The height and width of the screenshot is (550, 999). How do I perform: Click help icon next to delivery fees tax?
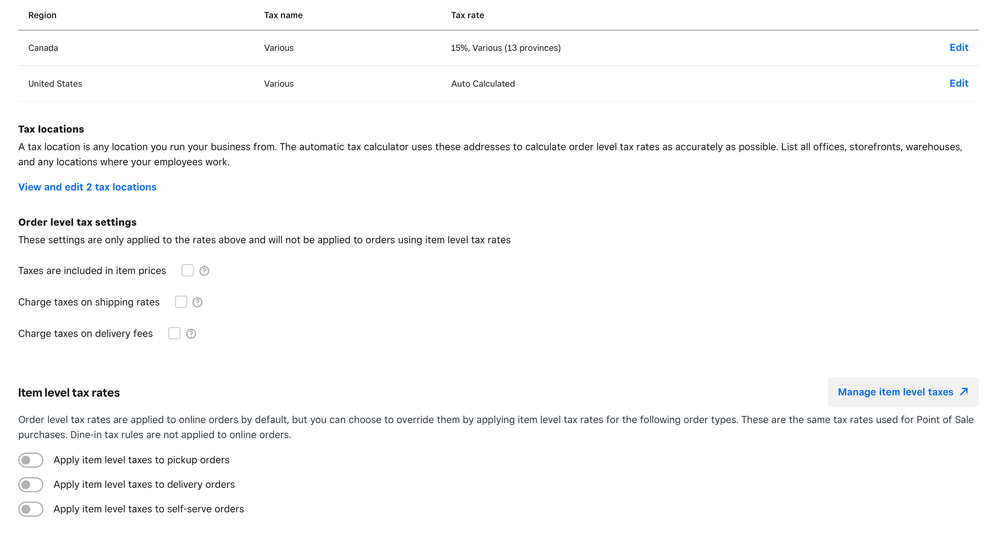point(191,334)
